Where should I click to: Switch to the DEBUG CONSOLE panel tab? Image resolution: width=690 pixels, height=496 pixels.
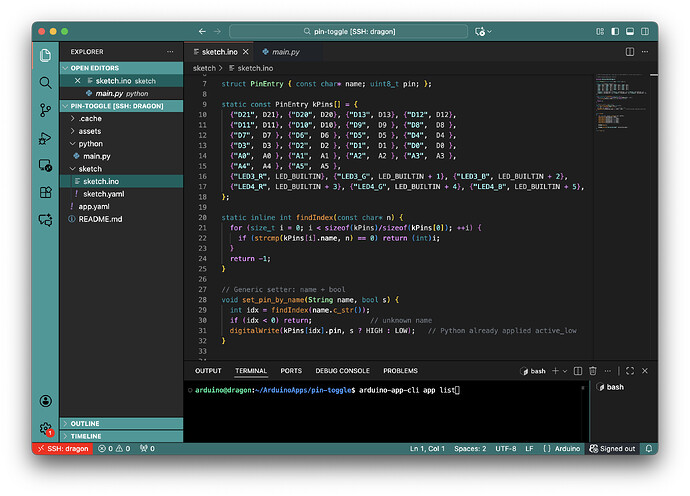342,371
